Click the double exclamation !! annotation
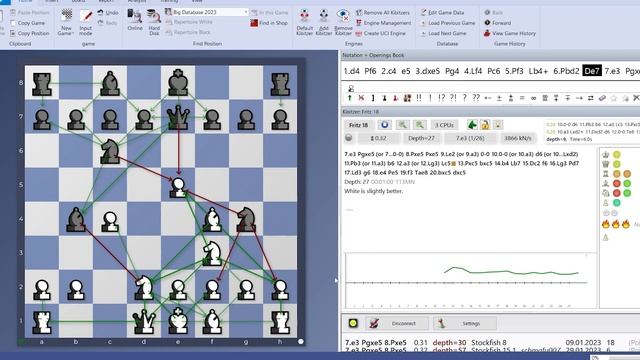640x360 pixels. (418, 98)
